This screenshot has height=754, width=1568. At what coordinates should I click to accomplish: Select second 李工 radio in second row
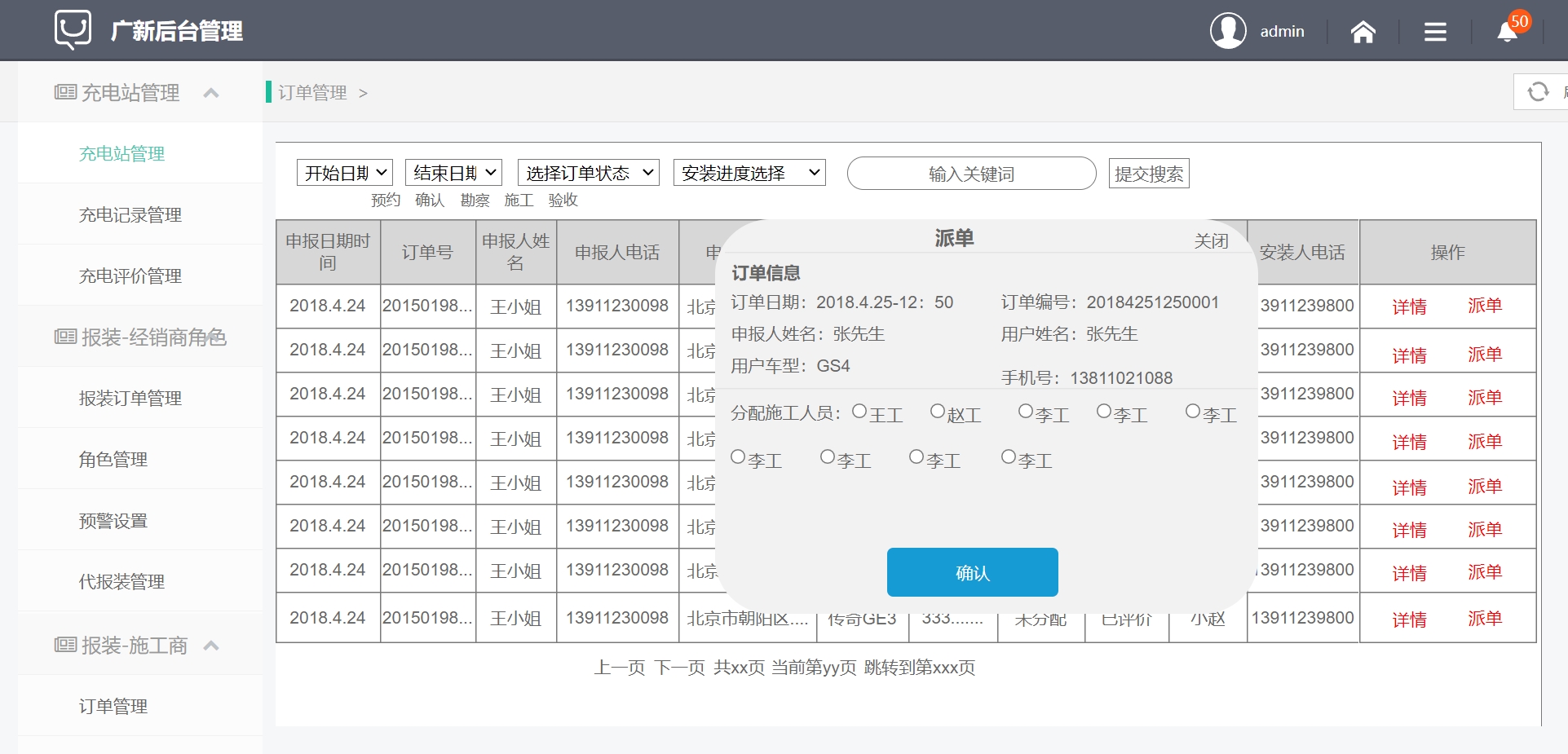click(828, 457)
